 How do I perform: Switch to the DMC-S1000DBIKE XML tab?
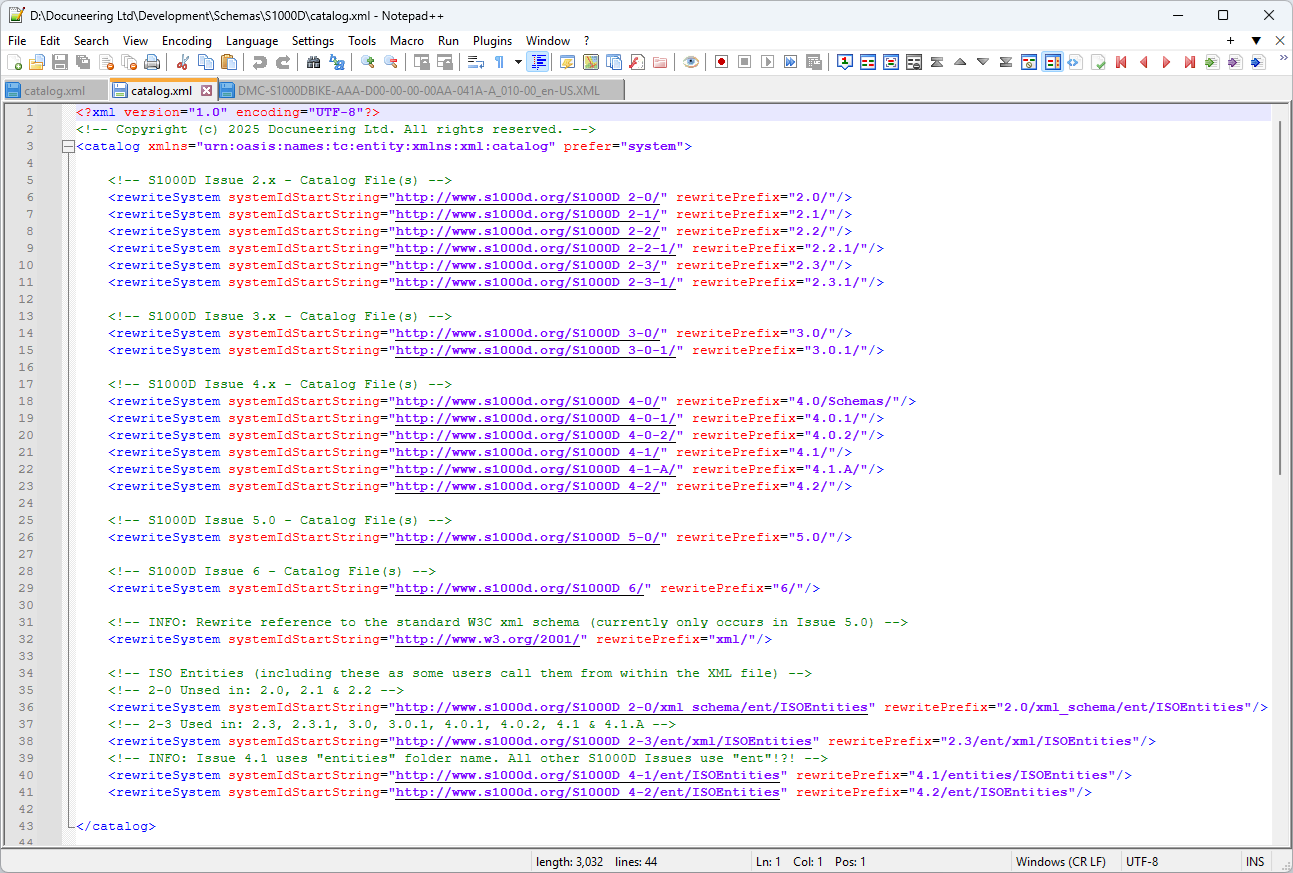418,90
